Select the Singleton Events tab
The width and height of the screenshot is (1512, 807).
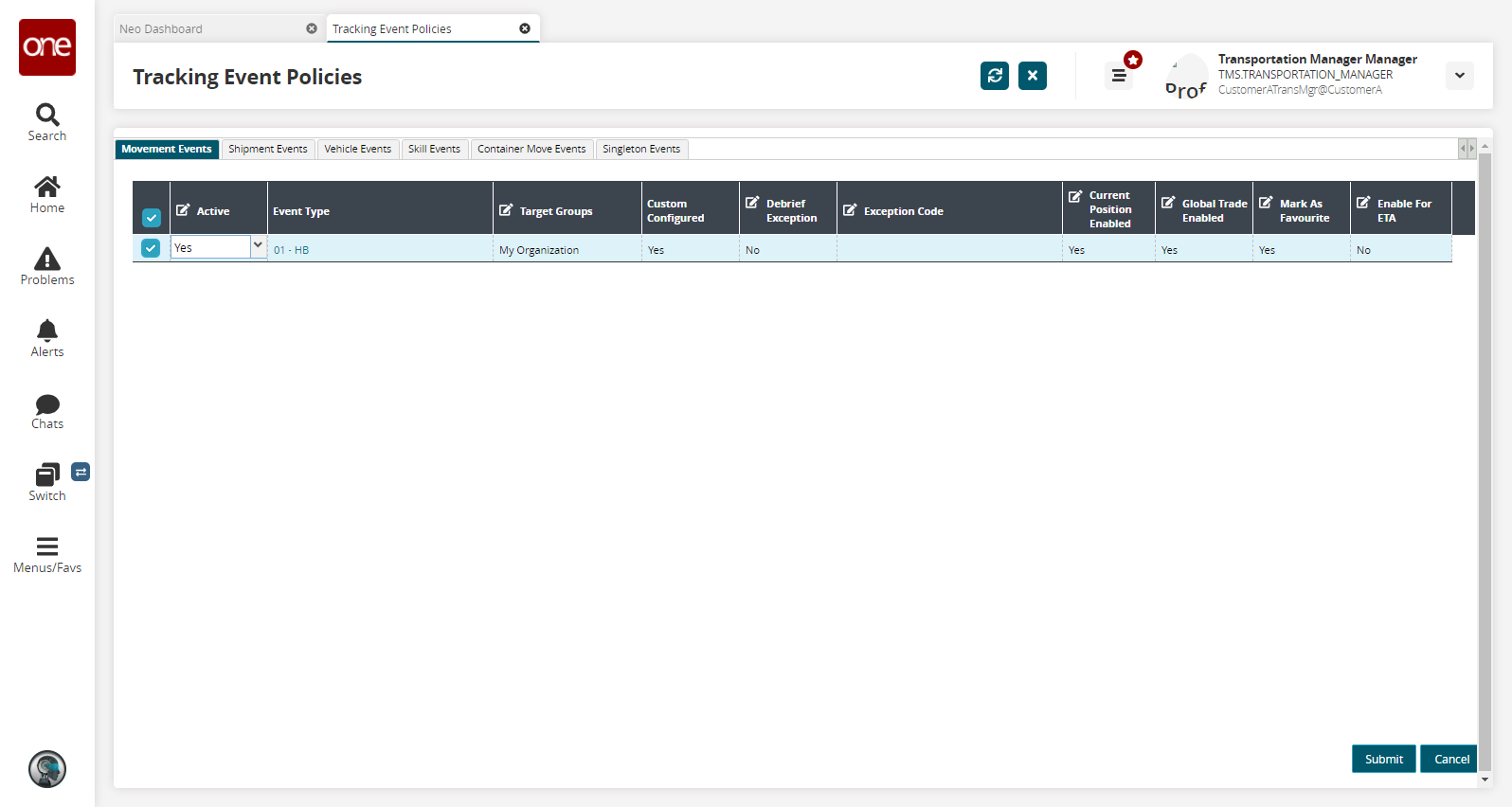pos(641,149)
